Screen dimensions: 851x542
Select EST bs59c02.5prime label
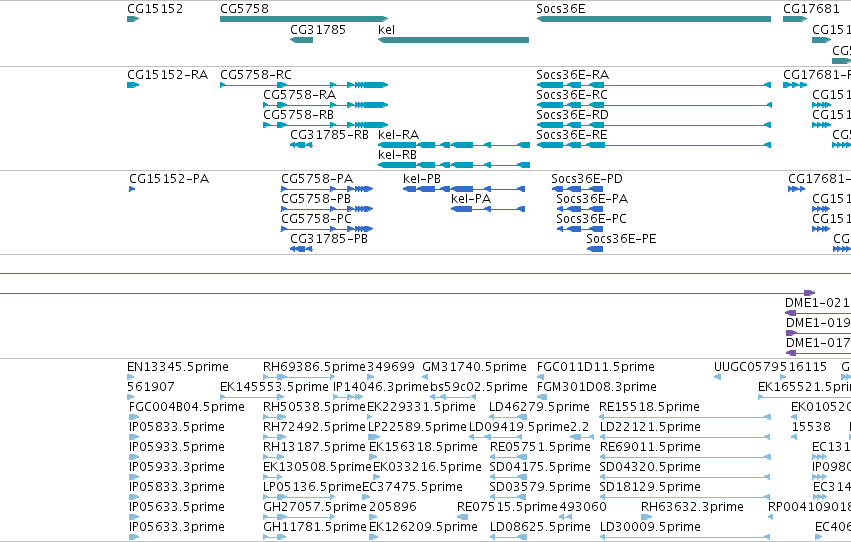[479, 387]
